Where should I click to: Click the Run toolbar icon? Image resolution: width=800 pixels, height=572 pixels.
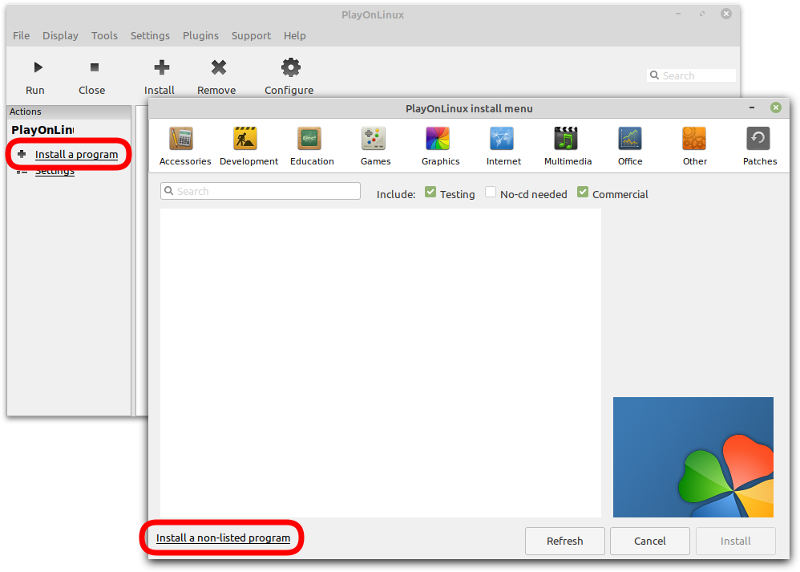tap(37, 67)
